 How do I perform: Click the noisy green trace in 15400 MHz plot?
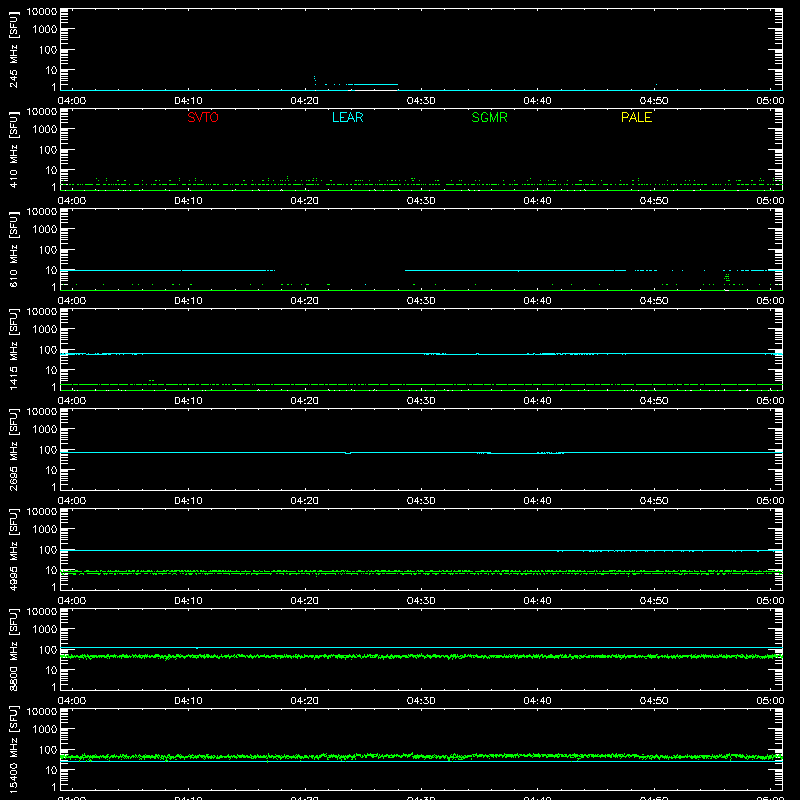click(421, 756)
